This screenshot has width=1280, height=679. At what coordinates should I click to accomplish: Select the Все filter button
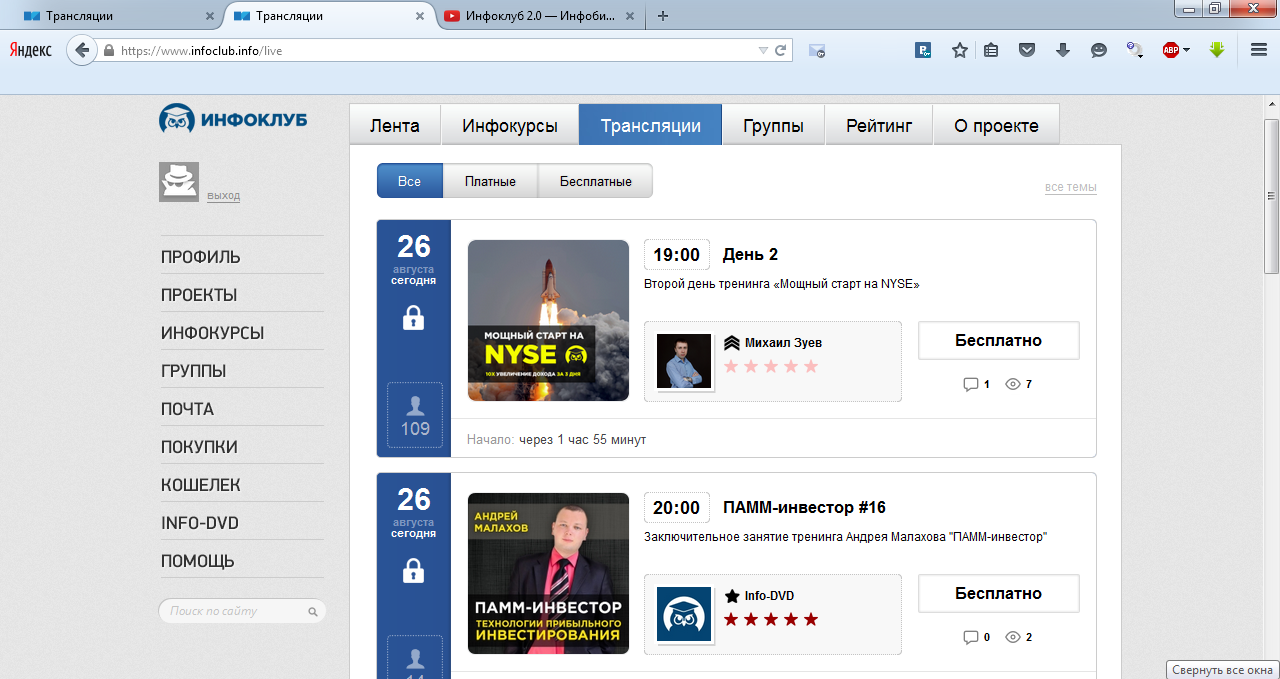pyautogui.click(x=409, y=181)
